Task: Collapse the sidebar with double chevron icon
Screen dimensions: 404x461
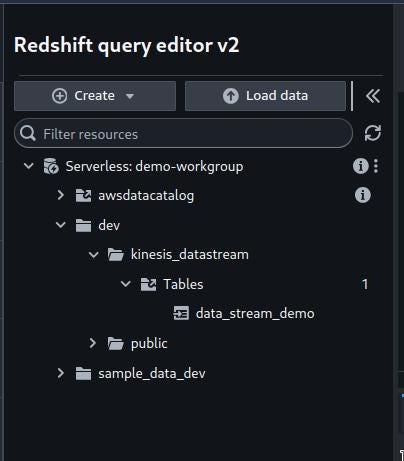Action: (373, 96)
